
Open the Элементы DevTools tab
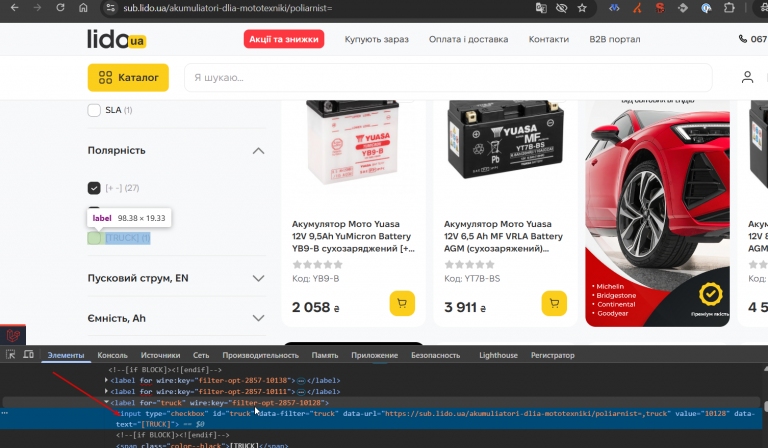[x=66, y=355]
